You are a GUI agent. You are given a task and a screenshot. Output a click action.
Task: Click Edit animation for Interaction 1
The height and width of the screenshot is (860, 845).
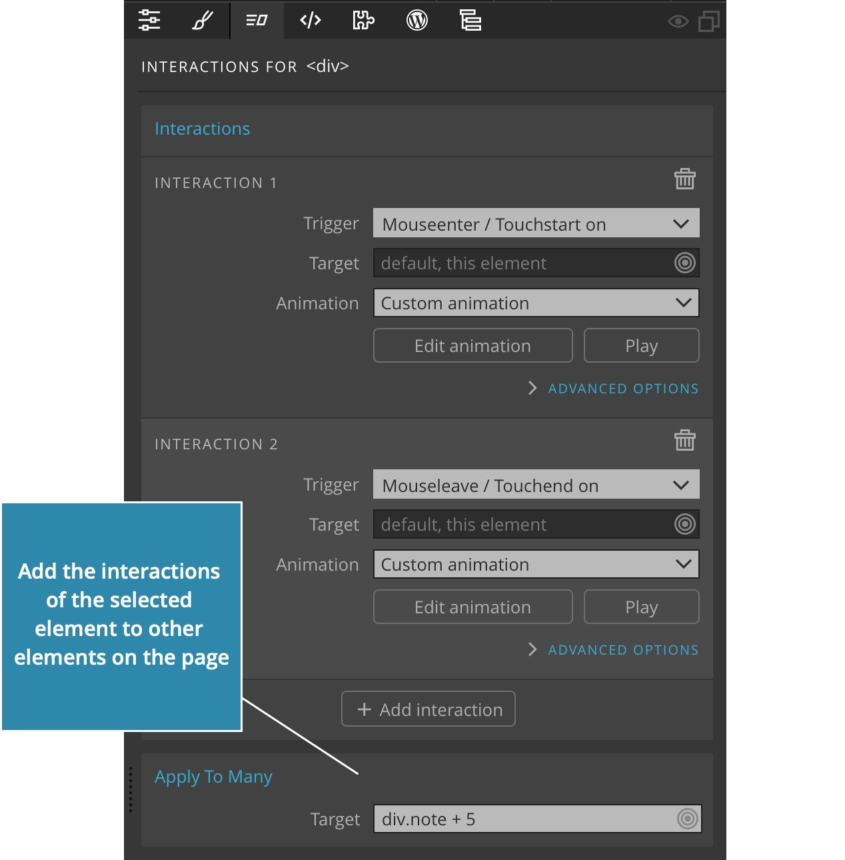(472, 345)
